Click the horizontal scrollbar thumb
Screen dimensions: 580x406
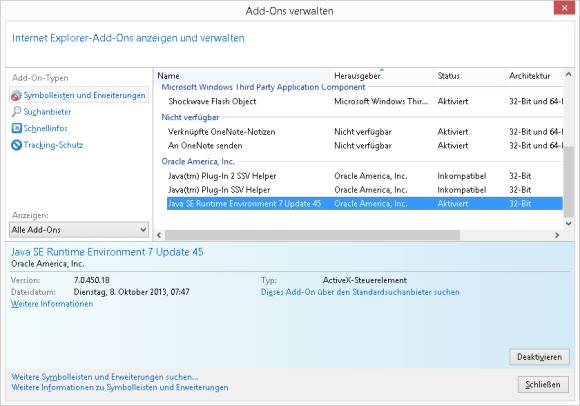[x=312, y=235]
